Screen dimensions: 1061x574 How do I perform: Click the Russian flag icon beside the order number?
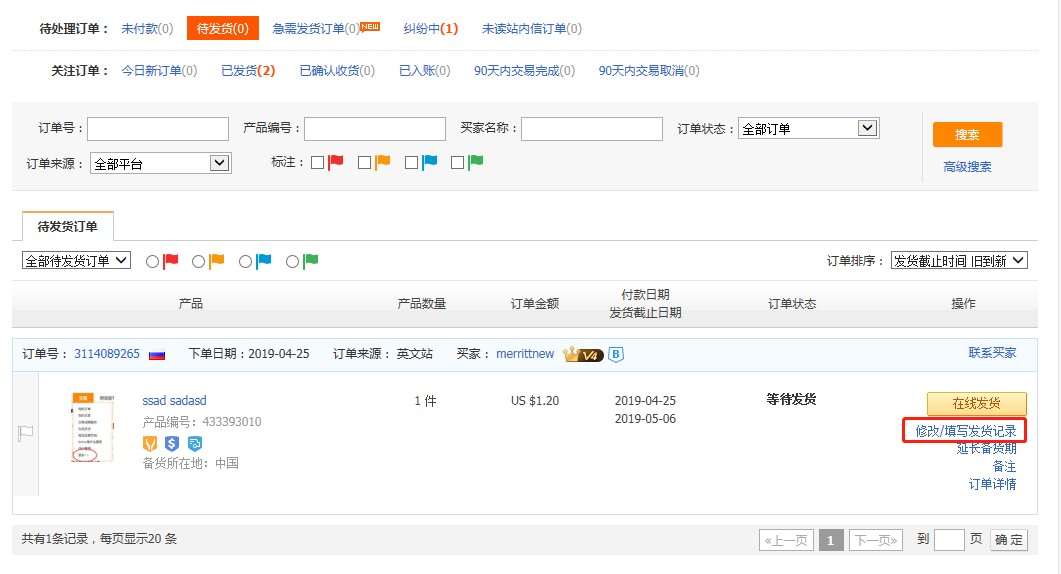tap(156, 354)
